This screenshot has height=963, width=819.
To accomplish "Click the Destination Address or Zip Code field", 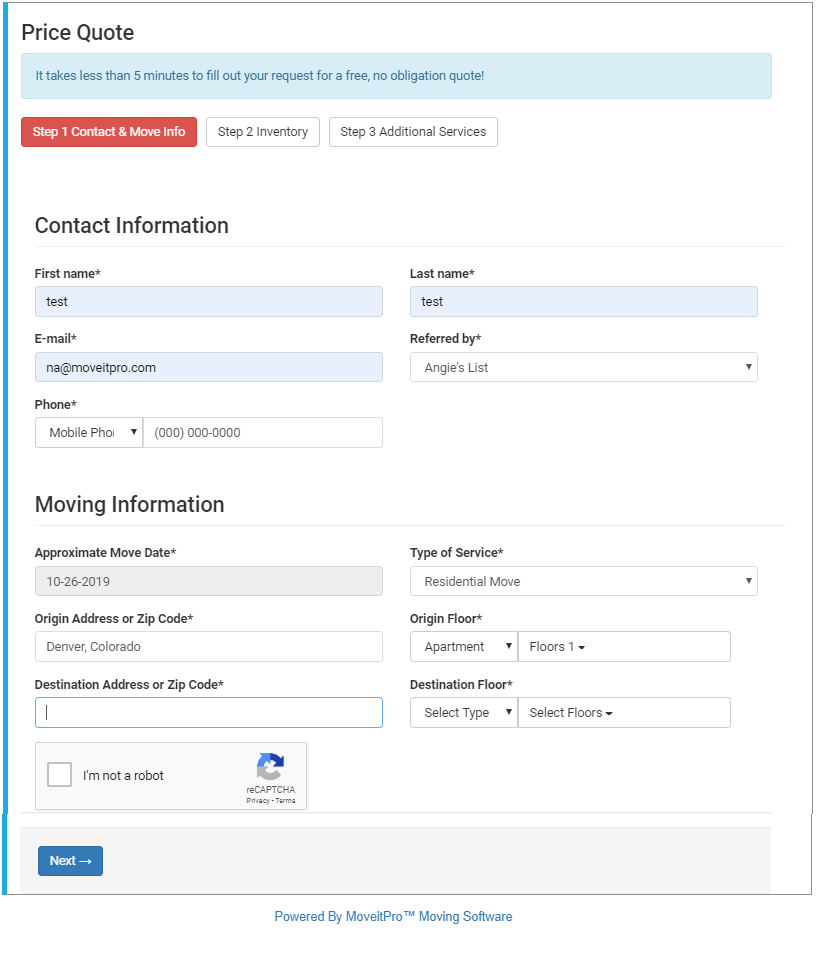I will [x=208, y=712].
